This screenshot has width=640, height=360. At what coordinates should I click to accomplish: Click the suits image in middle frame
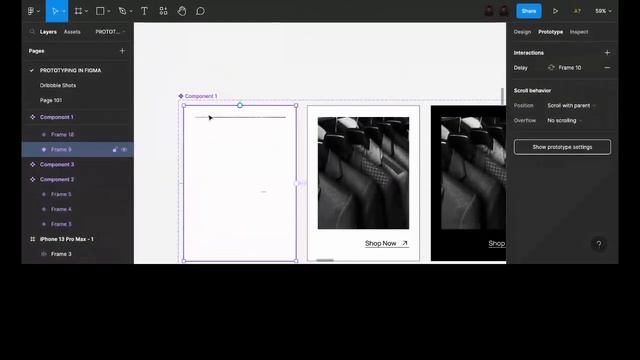pos(363,173)
